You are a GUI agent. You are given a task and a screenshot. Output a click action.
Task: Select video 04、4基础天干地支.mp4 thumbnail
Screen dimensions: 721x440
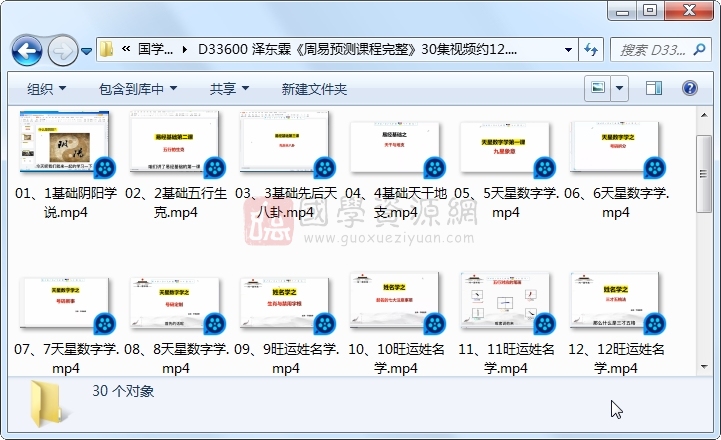pyautogui.click(x=396, y=149)
